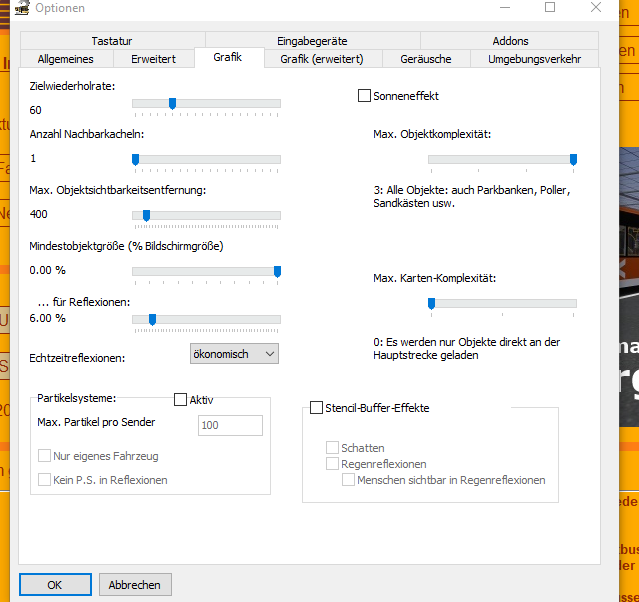This screenshot has width=639, height=602.
Task: Switch to the Grafik (erweitert) tab
Action: [x=322, y=59]
